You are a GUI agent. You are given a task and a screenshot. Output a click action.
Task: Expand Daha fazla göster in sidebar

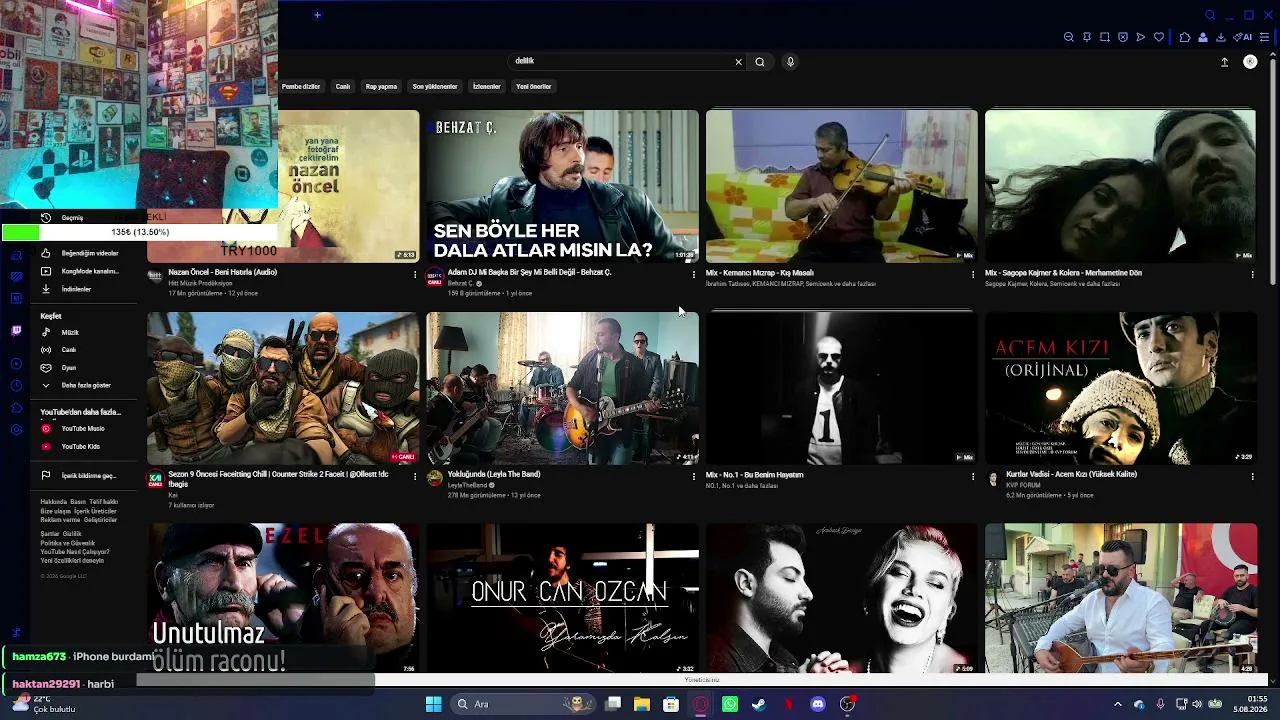click(78, 385)
